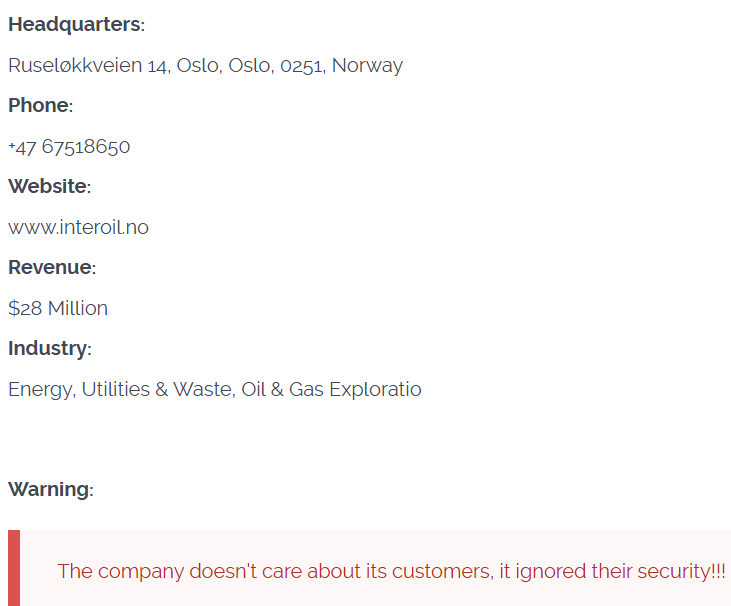Click the Headquarters heading label
Viewport: 731px width, 606px height.
(76, 24)
